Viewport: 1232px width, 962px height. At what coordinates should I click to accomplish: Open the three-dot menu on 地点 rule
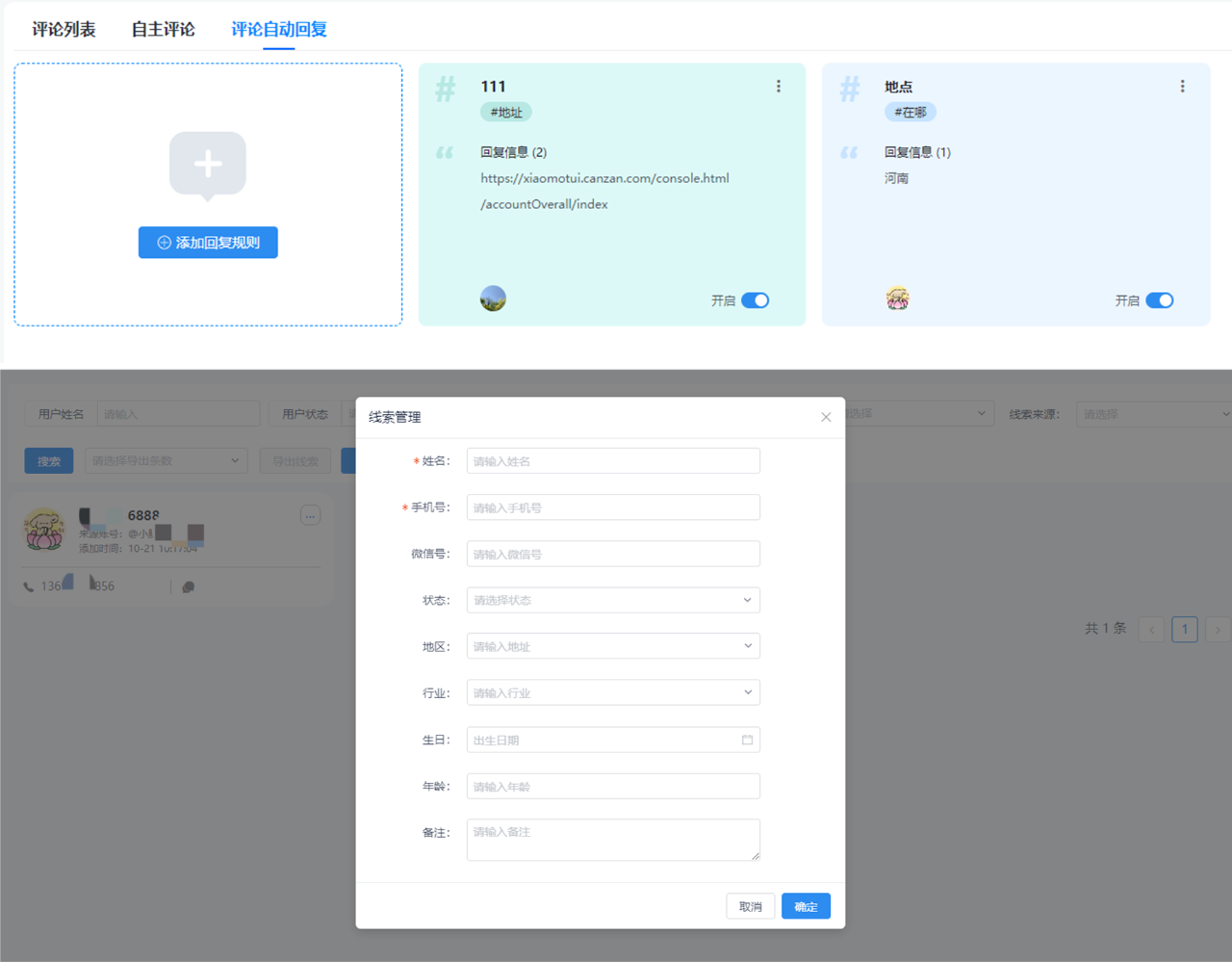(1182, 87)
